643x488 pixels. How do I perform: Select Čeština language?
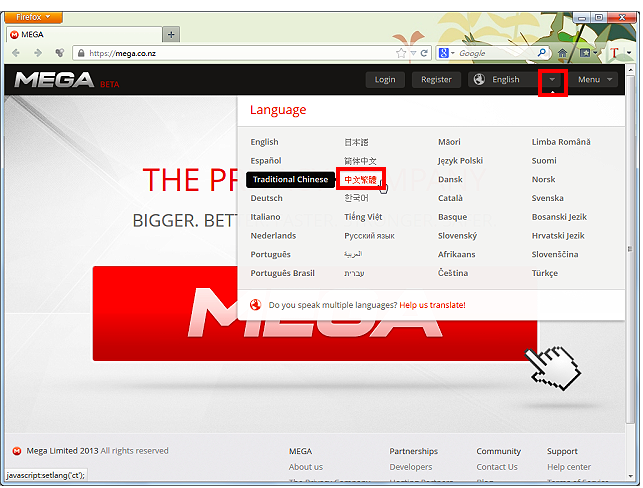(x=453, y=273)
